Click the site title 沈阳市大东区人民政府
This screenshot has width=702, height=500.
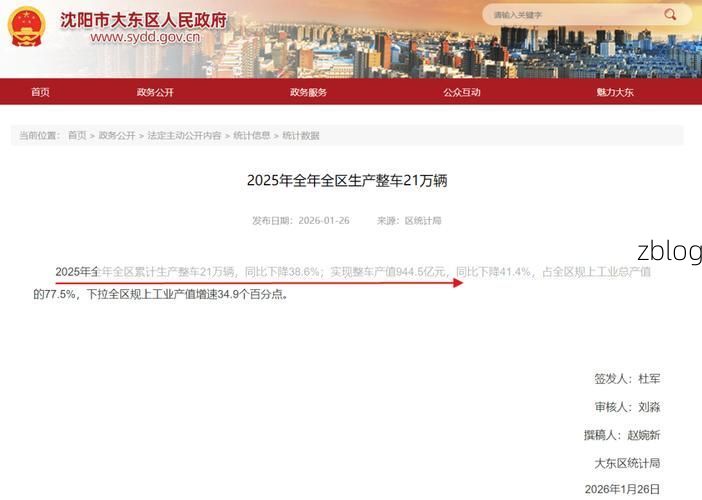tap(144, 20)
